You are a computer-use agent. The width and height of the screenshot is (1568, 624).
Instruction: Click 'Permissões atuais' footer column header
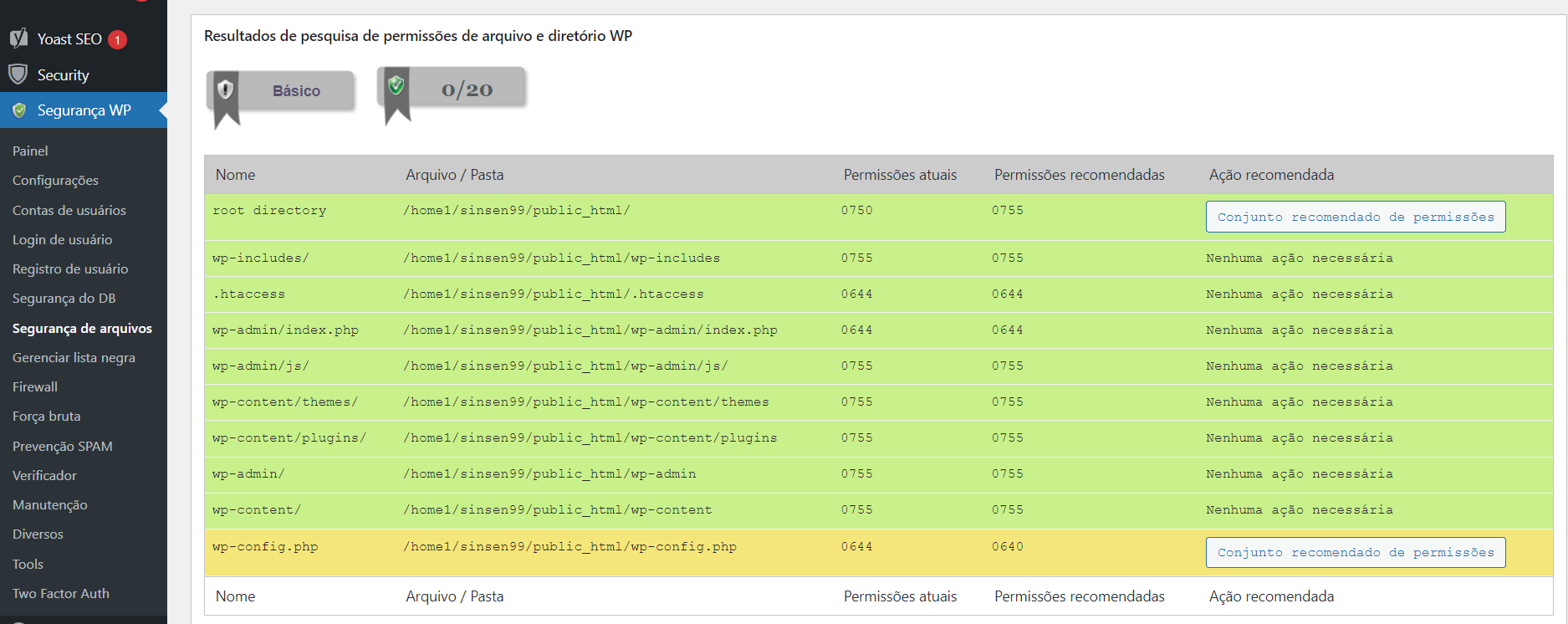900,596
